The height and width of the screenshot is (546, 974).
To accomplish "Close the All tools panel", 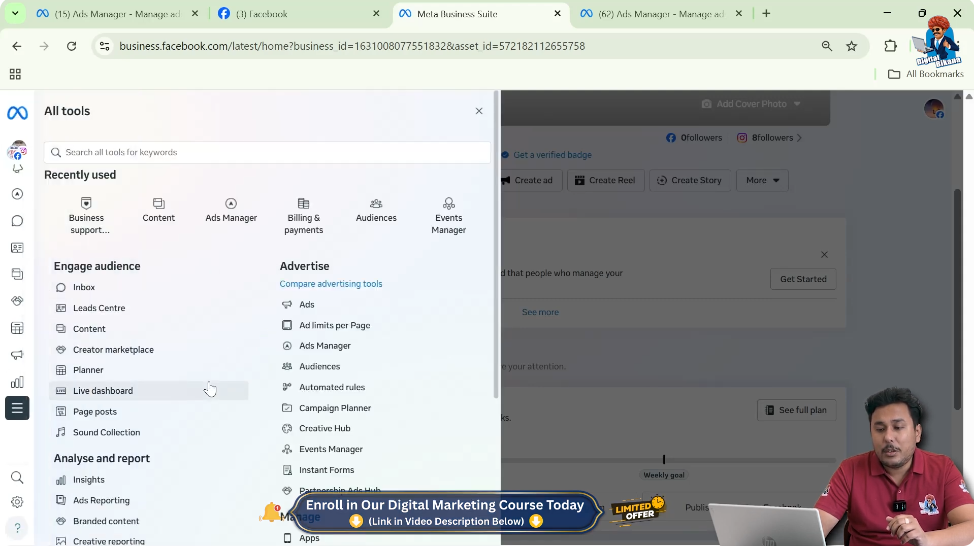I will (479, 111).
